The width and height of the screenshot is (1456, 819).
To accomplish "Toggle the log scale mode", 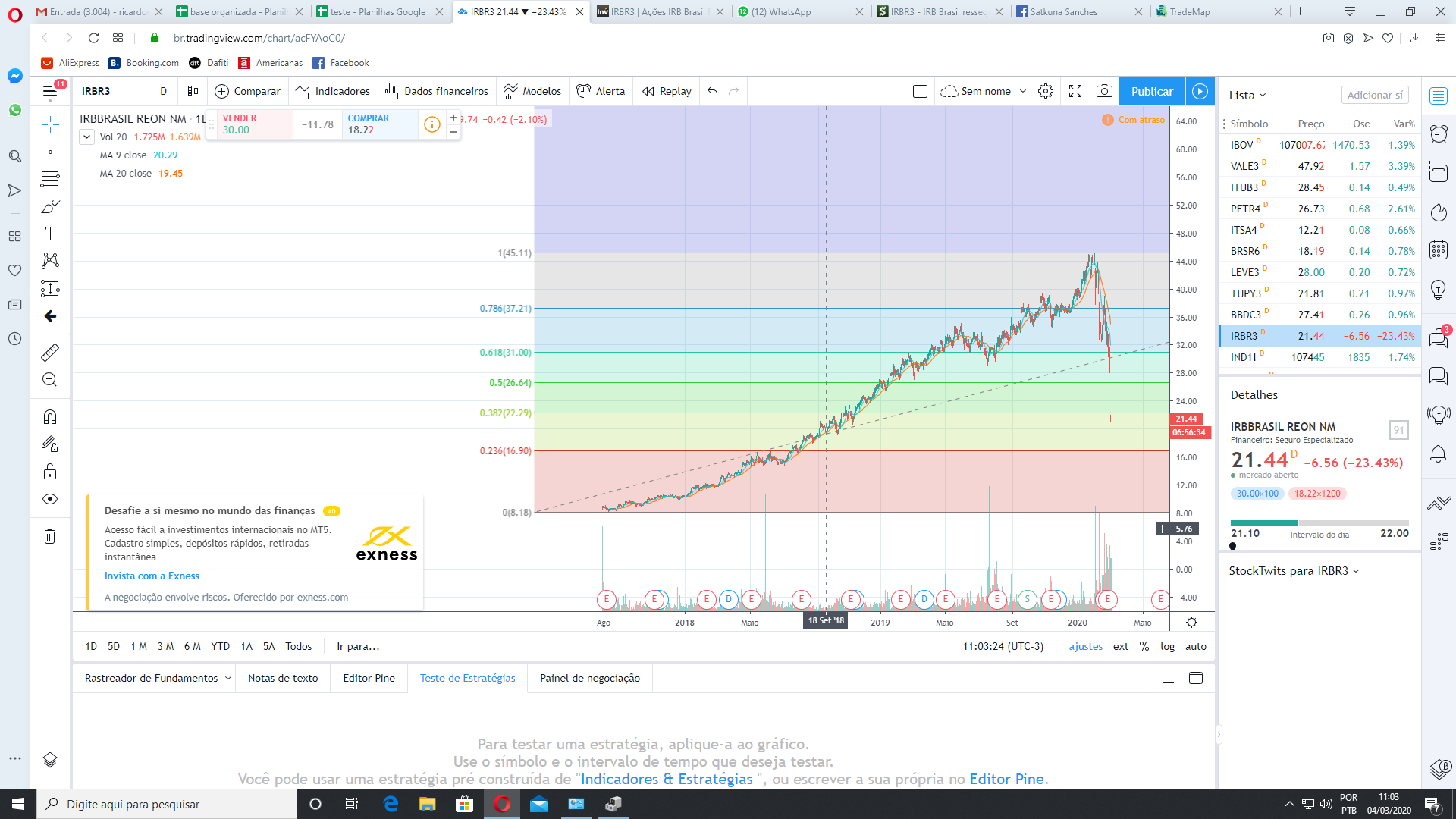I will click(x=1167, y=646).
